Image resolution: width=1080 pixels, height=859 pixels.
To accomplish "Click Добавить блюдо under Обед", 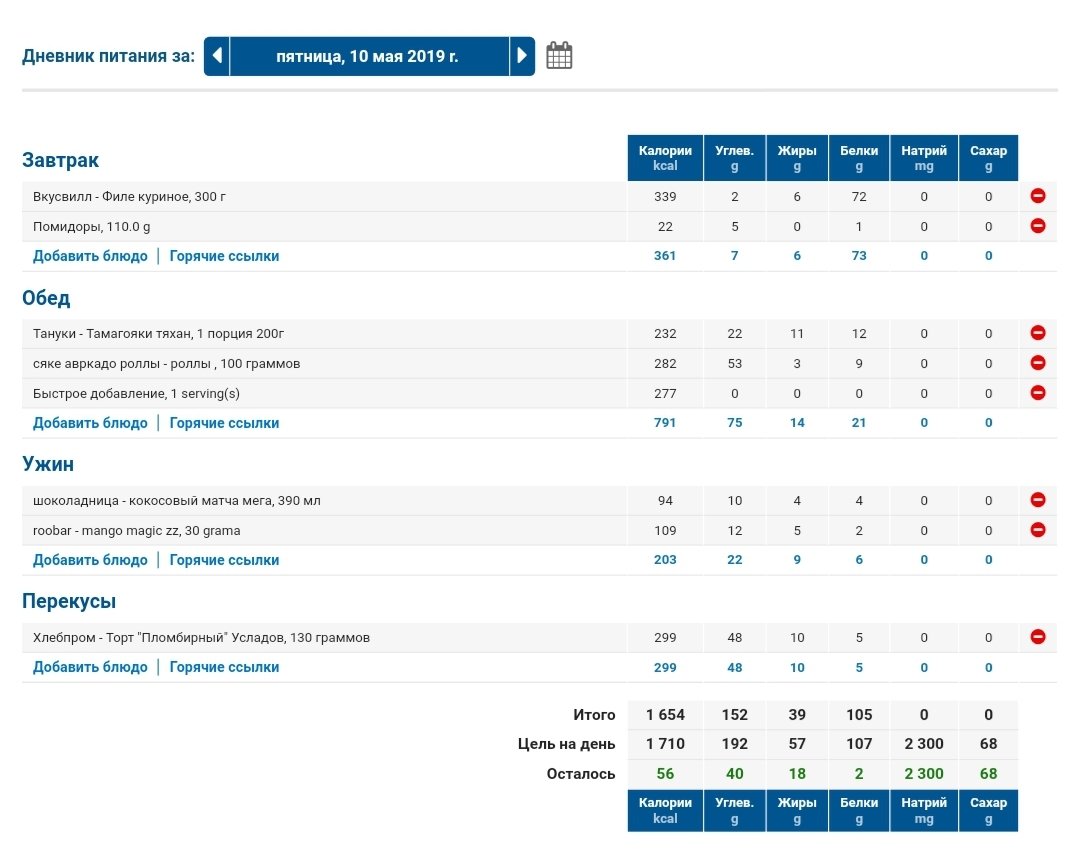I will tap(90, 423).
